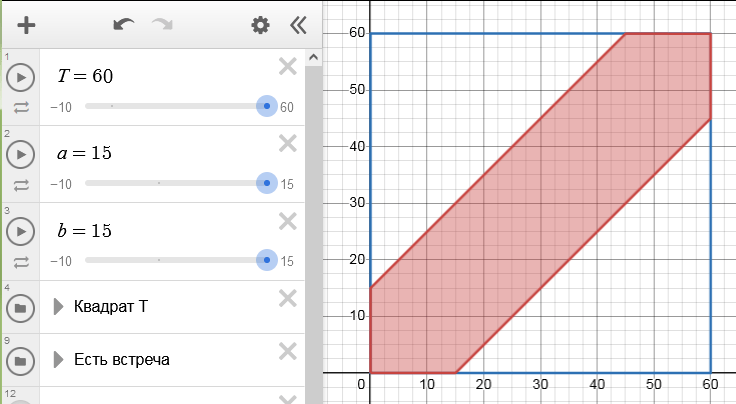The image size is (736, 404).
Task: Delete the Квадрат T folder
Action: click(288, 298)
